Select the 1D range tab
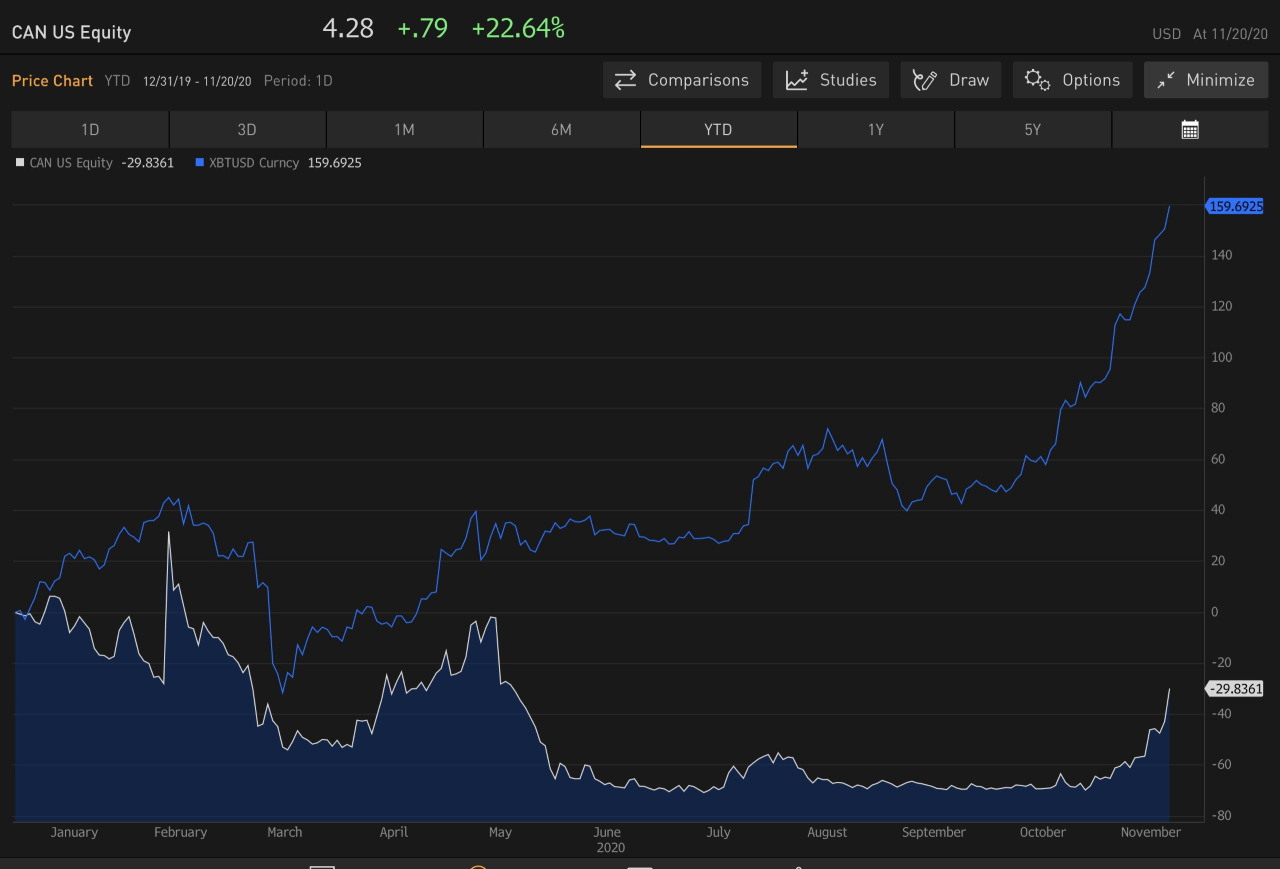Image resolution: width=1280 pixels, height=869 pixels. point(90,129)
